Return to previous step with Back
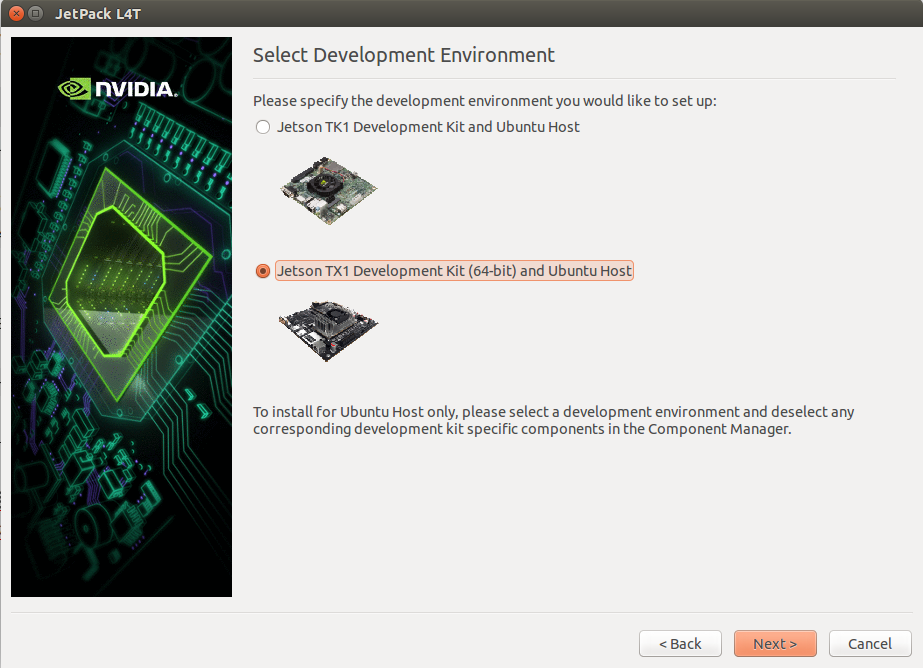Image resolution: width=923 pixels, height=668 pixels. tap(680, 643)
